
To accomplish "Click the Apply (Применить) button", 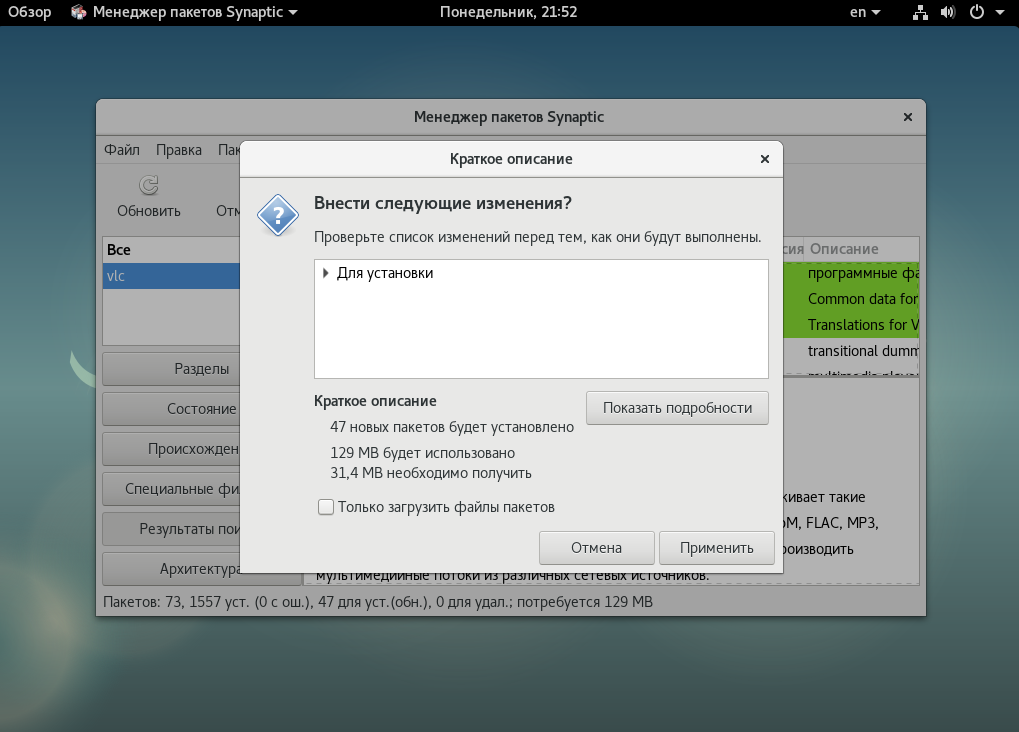I will 716,548.
